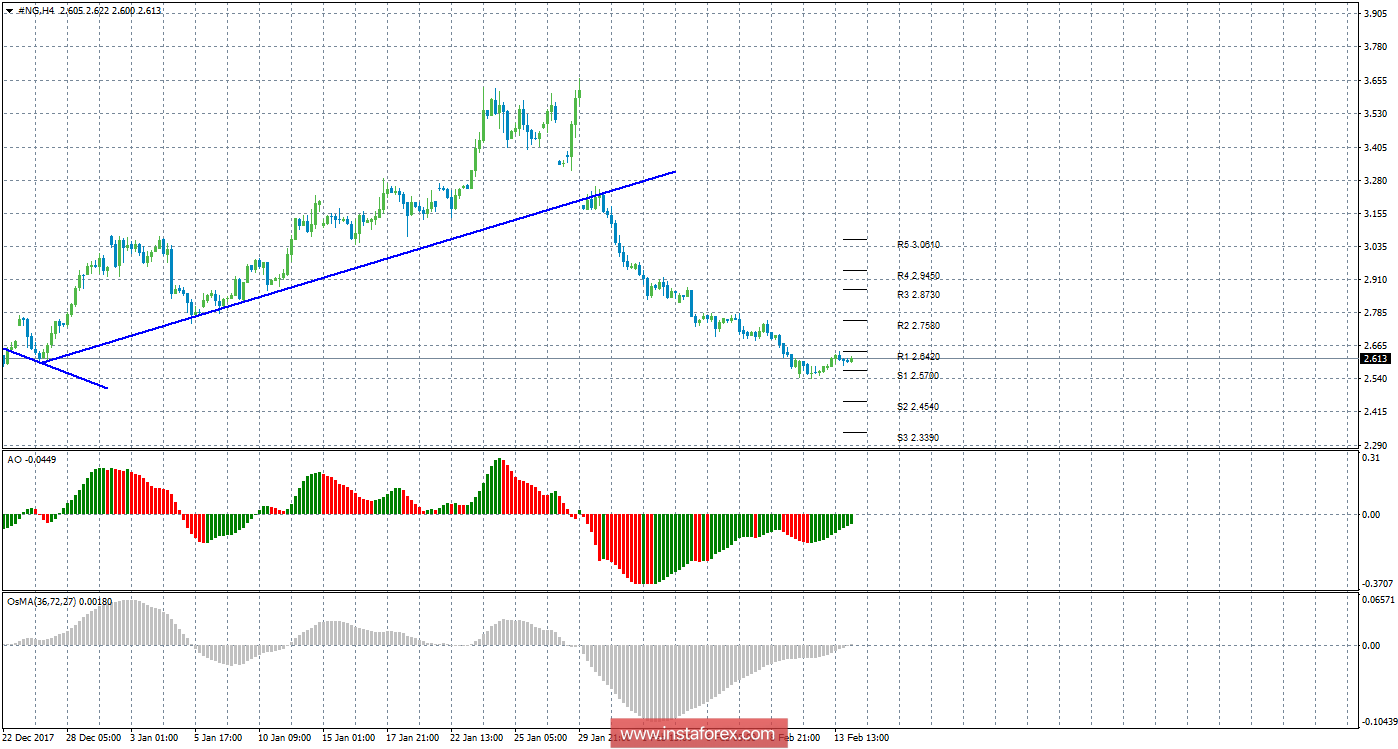
Task: Select the R5 3.0610 pivot level label
Action: pos(918,244)
